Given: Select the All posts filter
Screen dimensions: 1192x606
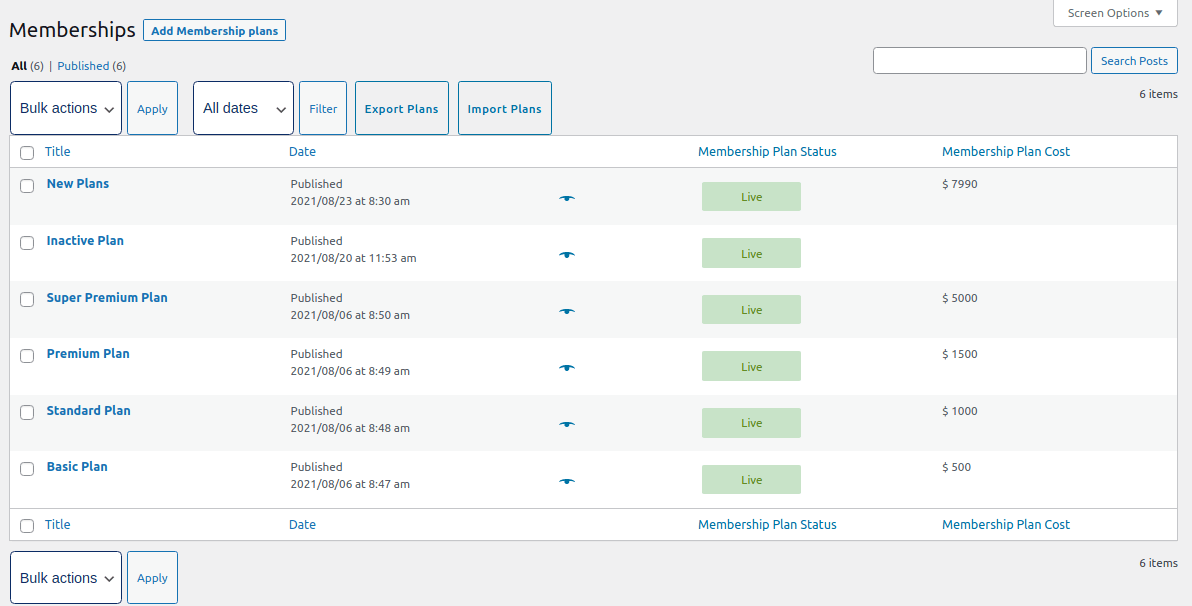Looking at the screenshot, I should click(x=17, y=66).
